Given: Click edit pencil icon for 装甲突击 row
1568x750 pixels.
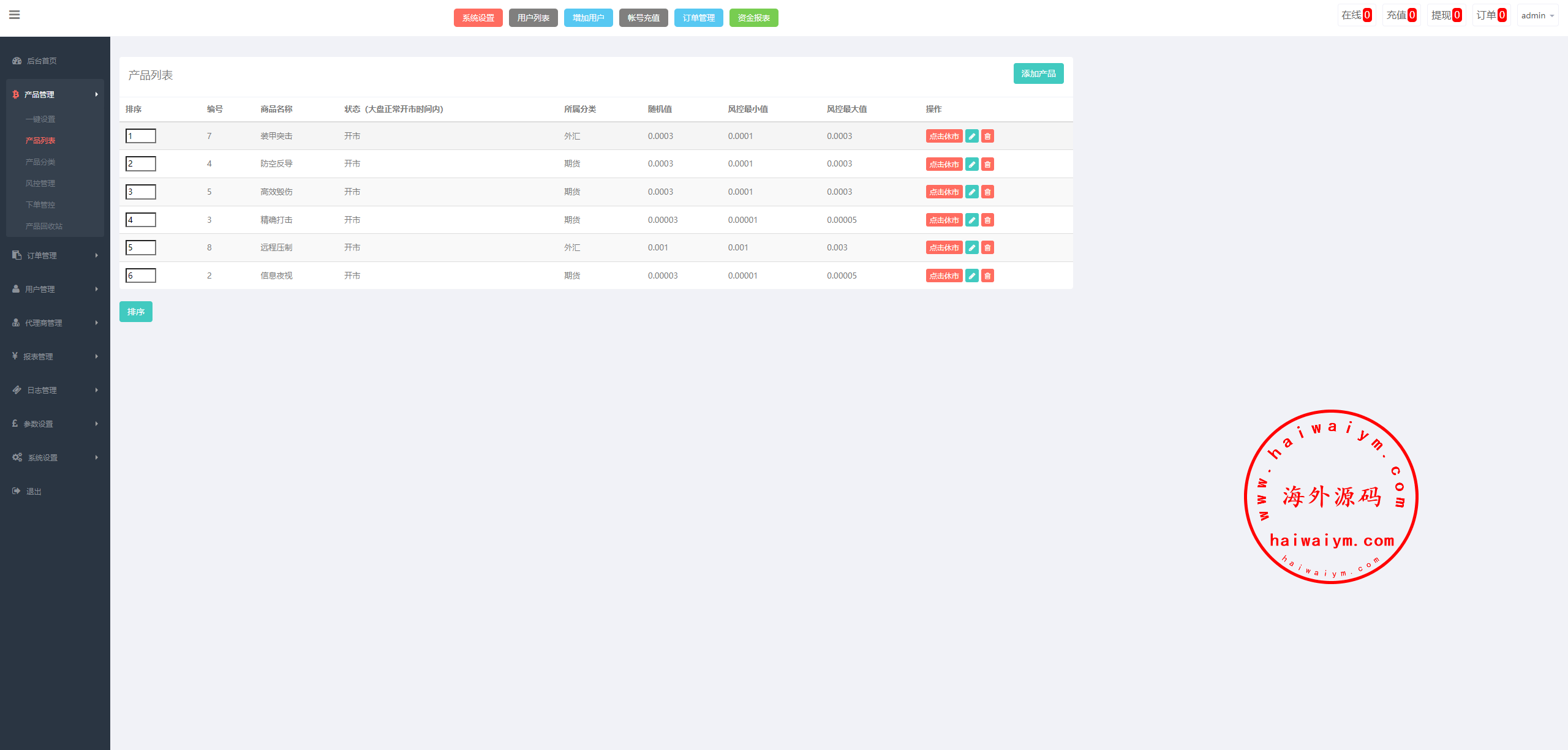Looking at the screenshot, I should click(971, 137).
